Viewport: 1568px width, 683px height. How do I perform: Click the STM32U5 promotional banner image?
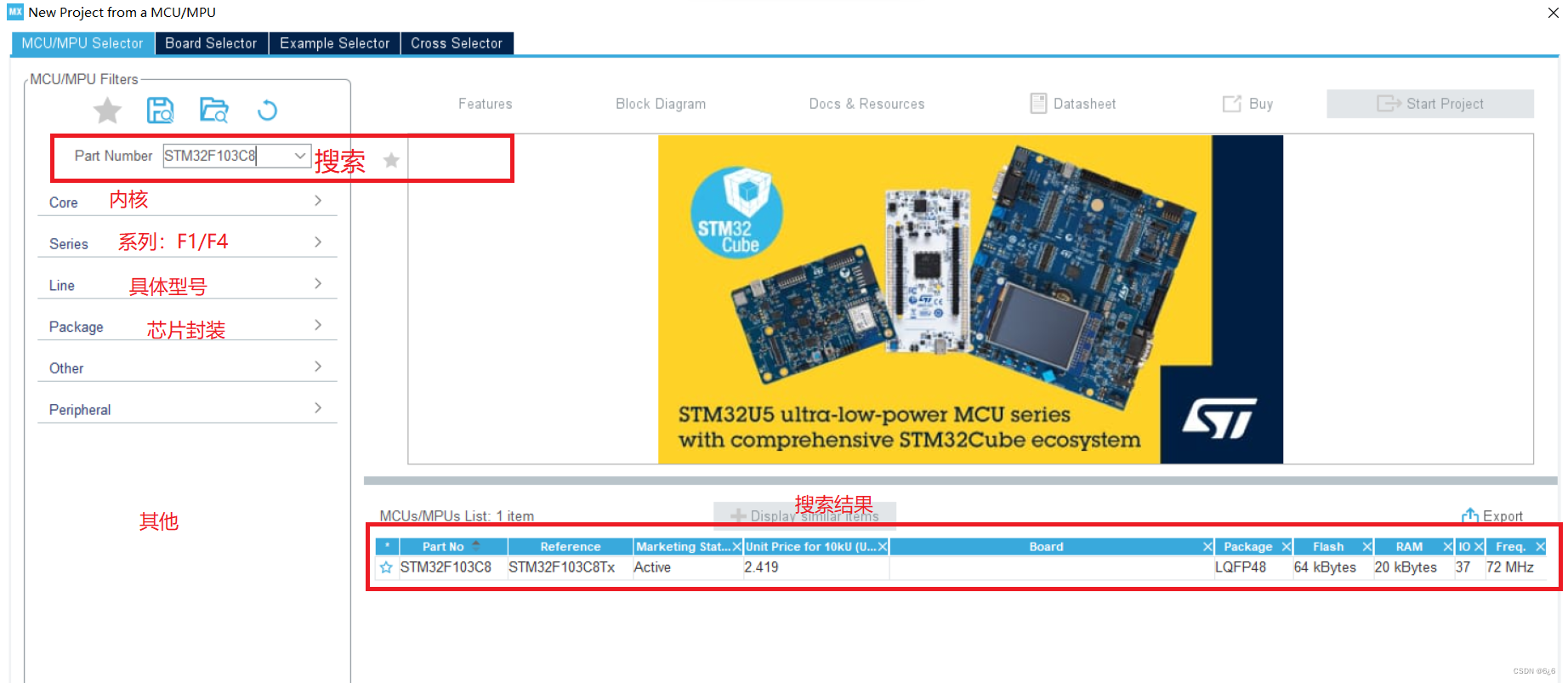(x=970, y=299)
